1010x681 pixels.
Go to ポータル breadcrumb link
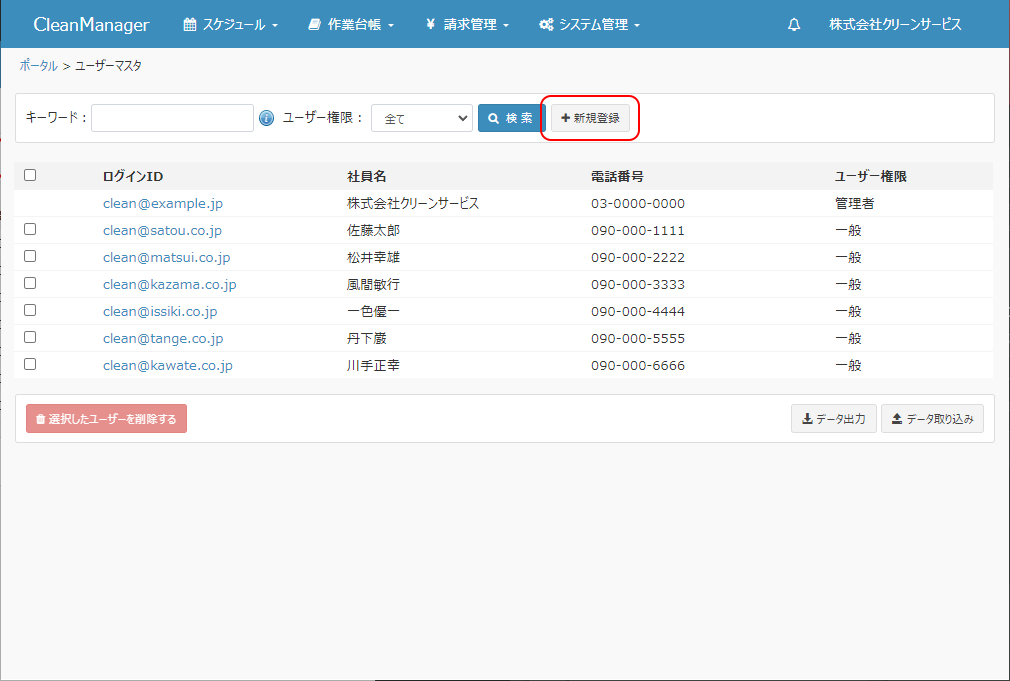point(38,66)
